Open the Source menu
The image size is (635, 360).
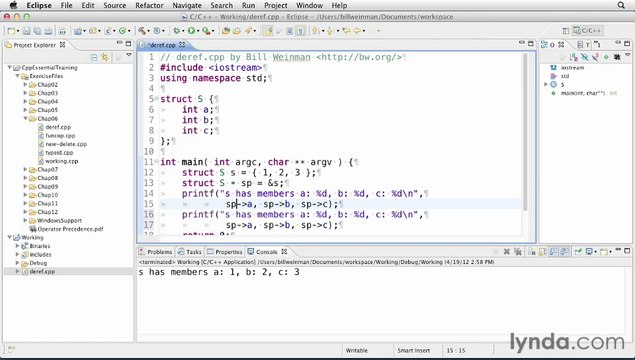point(115,5)
